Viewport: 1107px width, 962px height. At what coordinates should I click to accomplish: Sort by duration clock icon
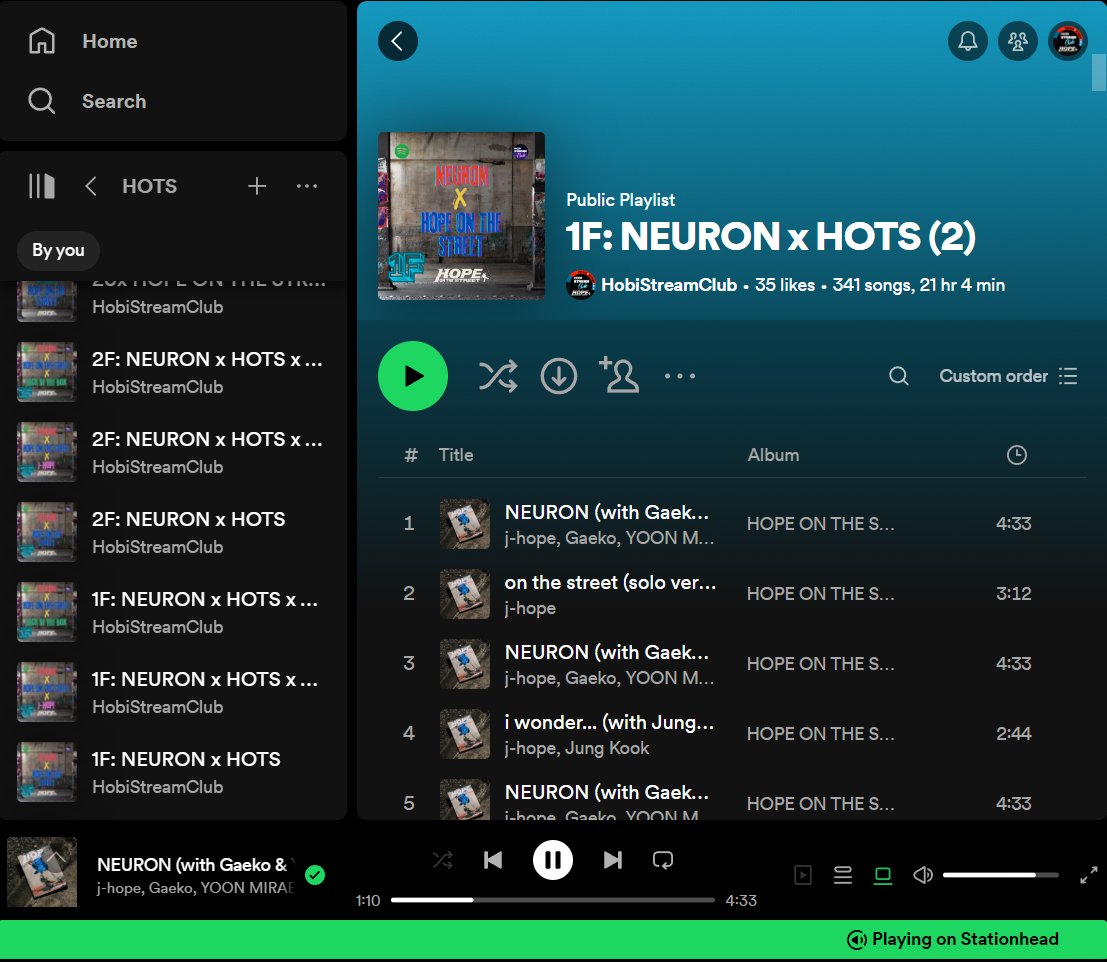1016,455
